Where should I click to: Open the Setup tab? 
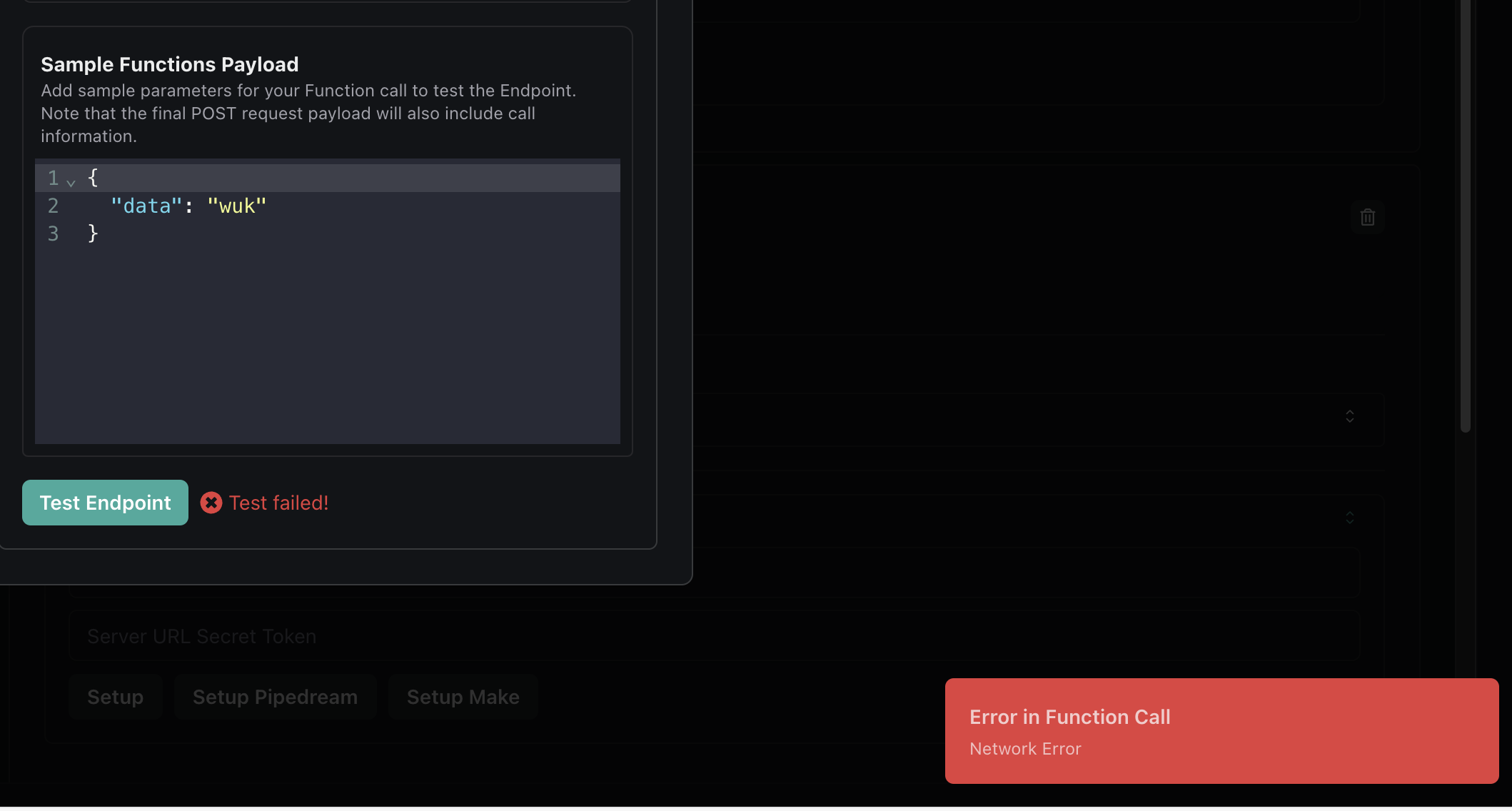coord(115,696)
